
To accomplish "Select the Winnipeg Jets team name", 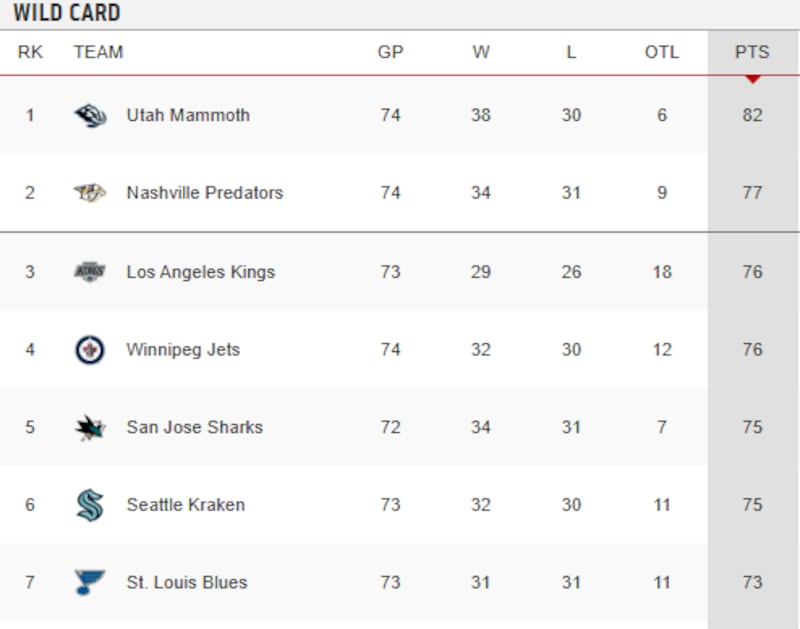I will coord(183,349).
